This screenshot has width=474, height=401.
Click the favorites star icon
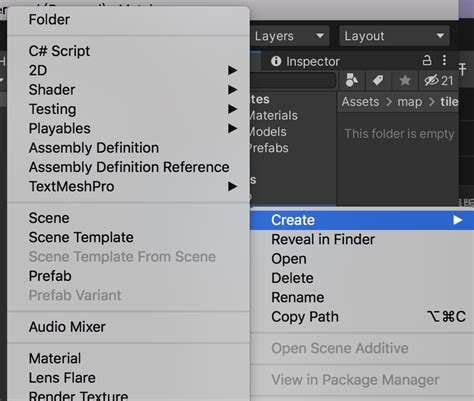point(405,80)
